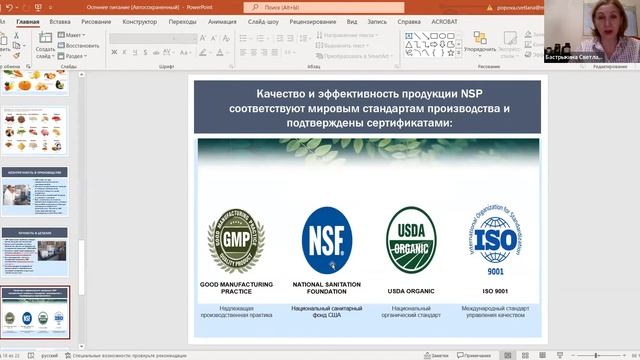The height and width of the screenshot is (360, 640).
Task: Open Выровнять текст dropdown
Action: coord(342,45)
